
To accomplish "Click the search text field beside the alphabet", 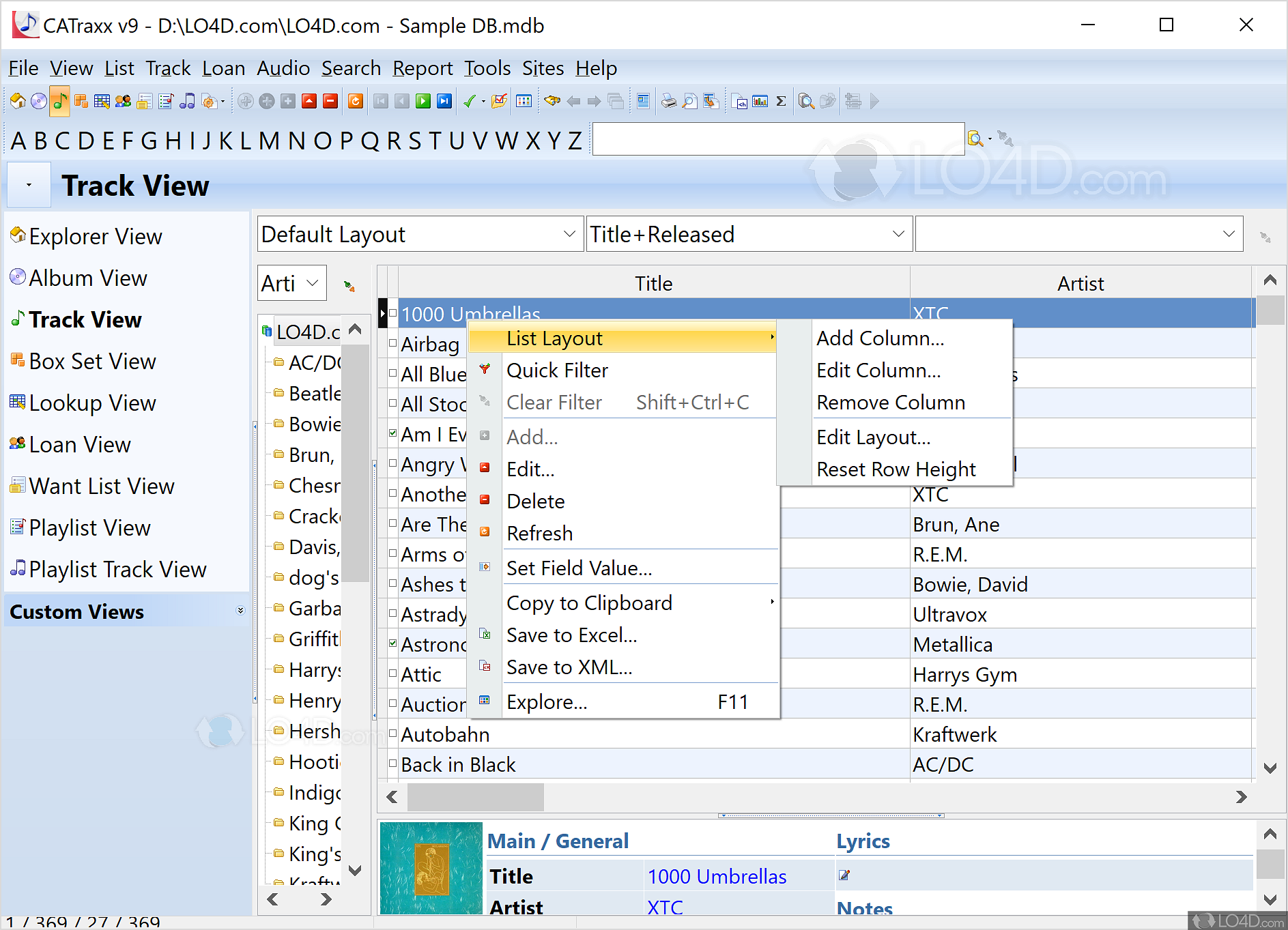I will coord(777,139).
